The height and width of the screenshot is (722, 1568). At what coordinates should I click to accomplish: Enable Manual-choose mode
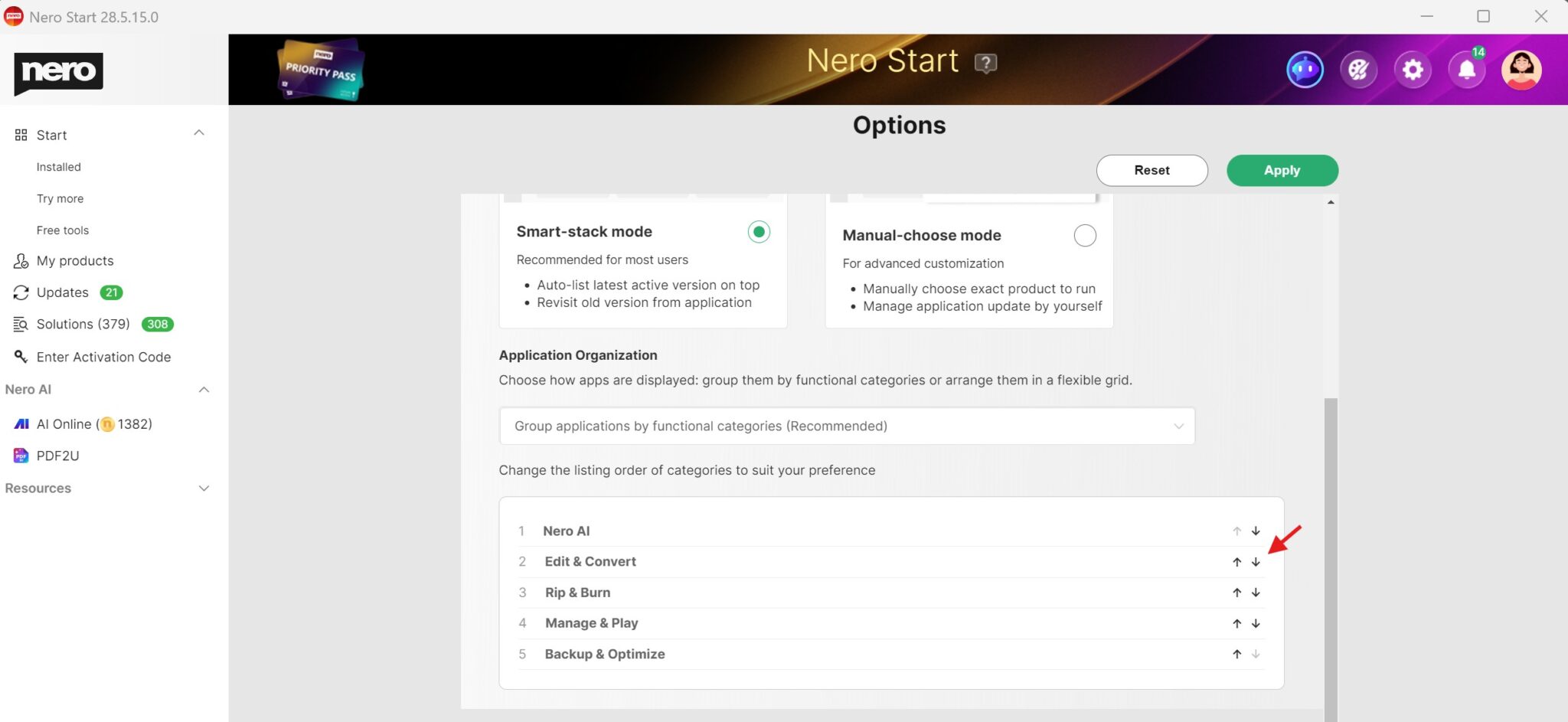pos(1085,235)
